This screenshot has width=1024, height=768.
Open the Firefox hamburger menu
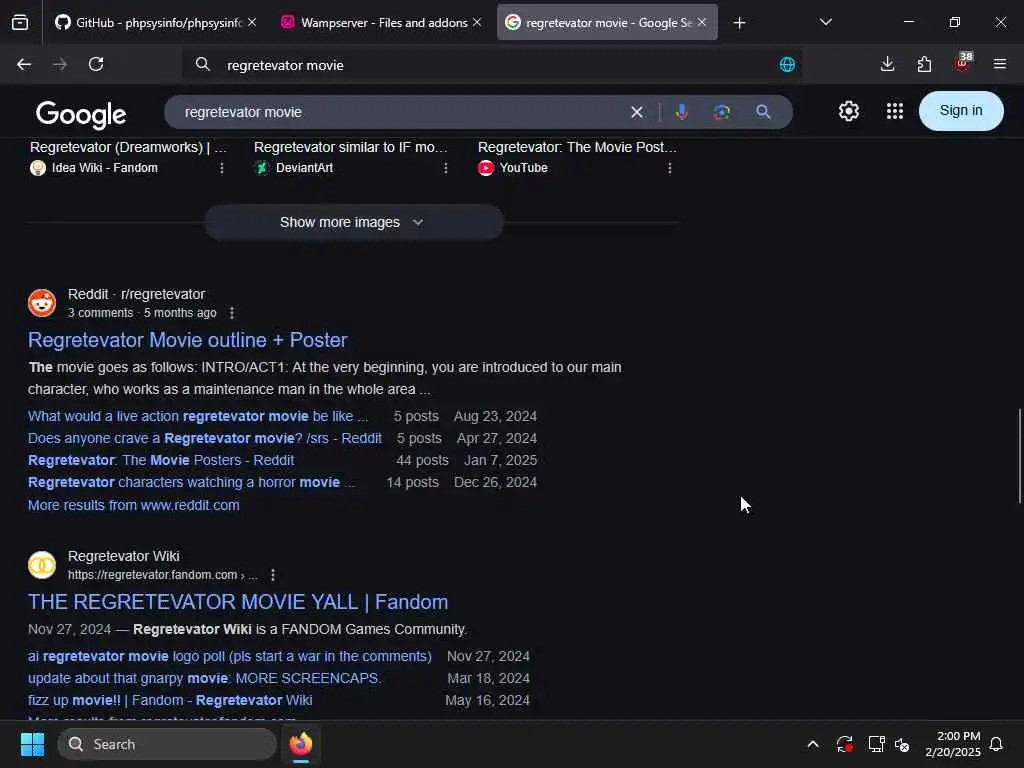[x=999, y=64]
